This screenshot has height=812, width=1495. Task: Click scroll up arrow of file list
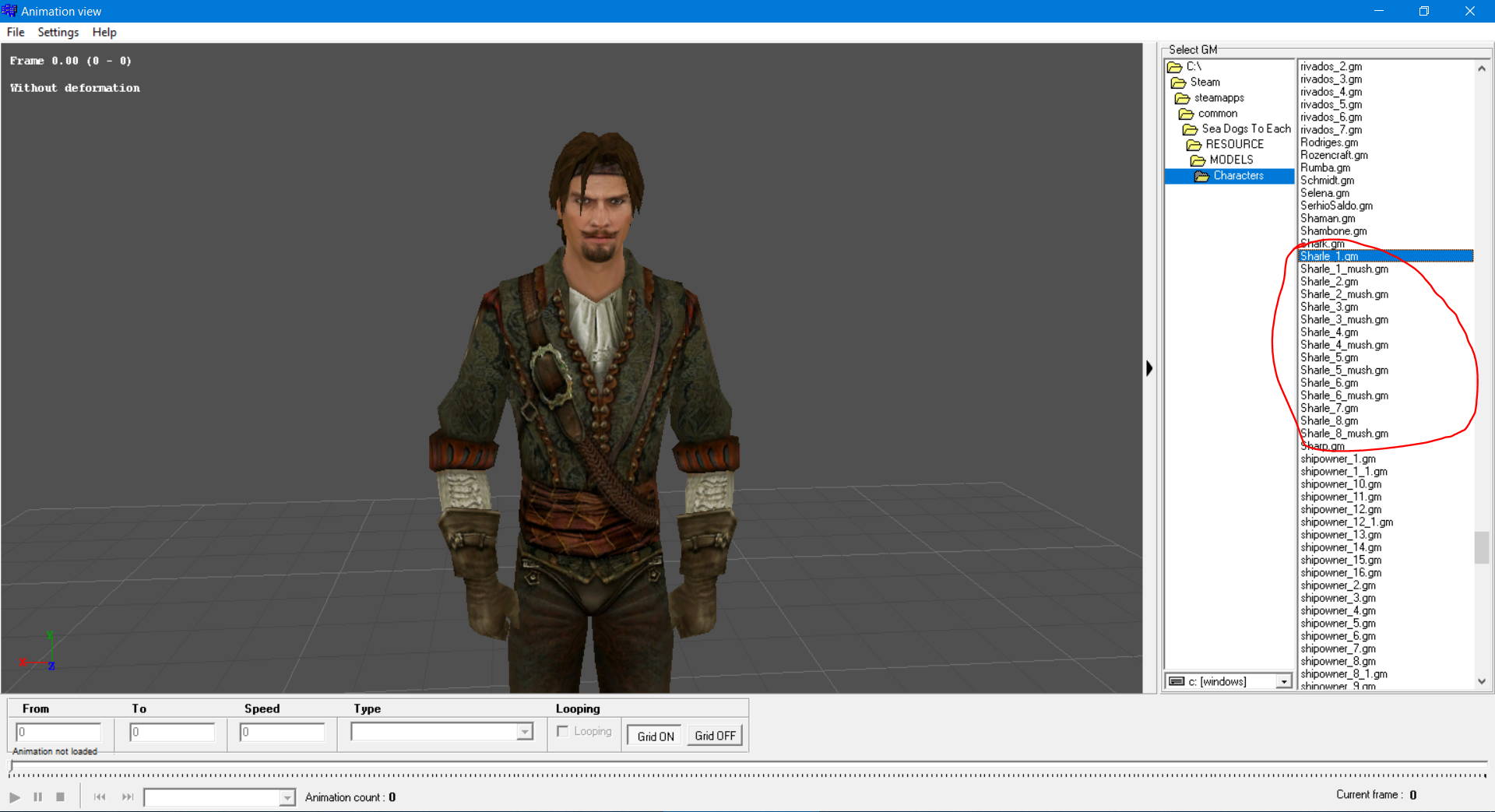1482,69
